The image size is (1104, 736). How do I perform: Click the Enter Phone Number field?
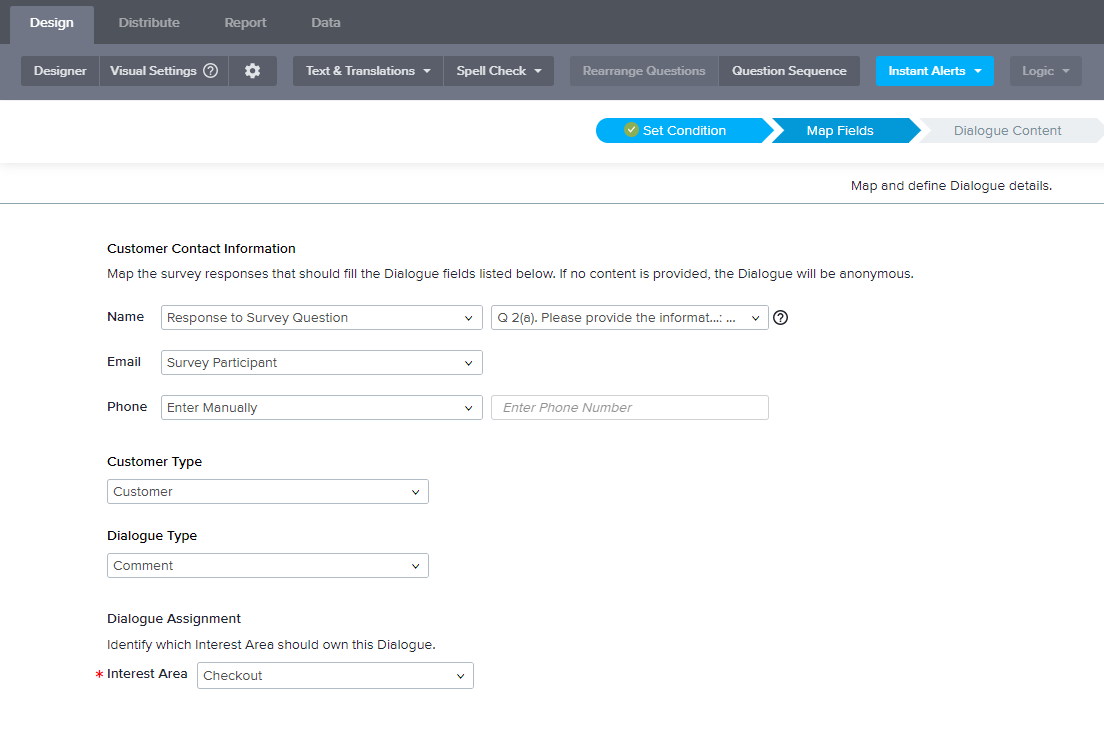[629, 408]
